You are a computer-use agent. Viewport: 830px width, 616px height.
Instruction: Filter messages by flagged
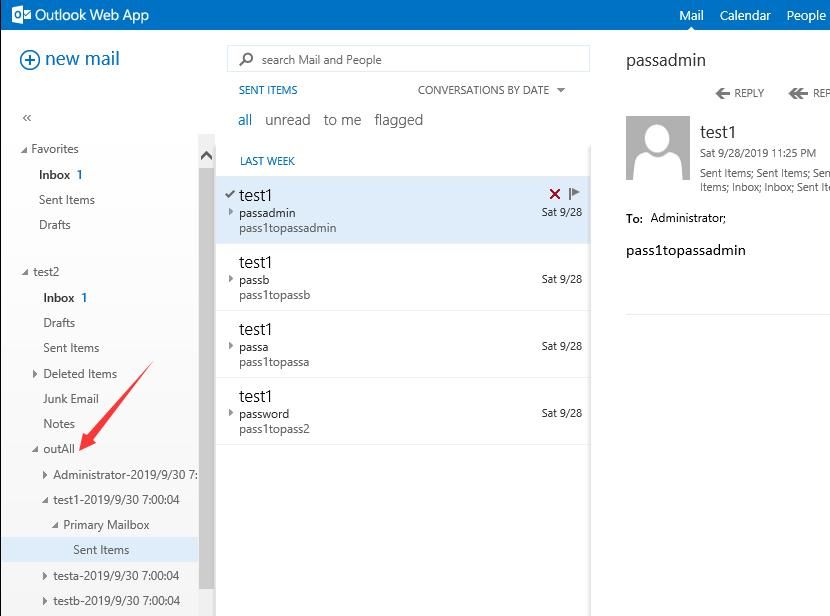click(399, 121)
